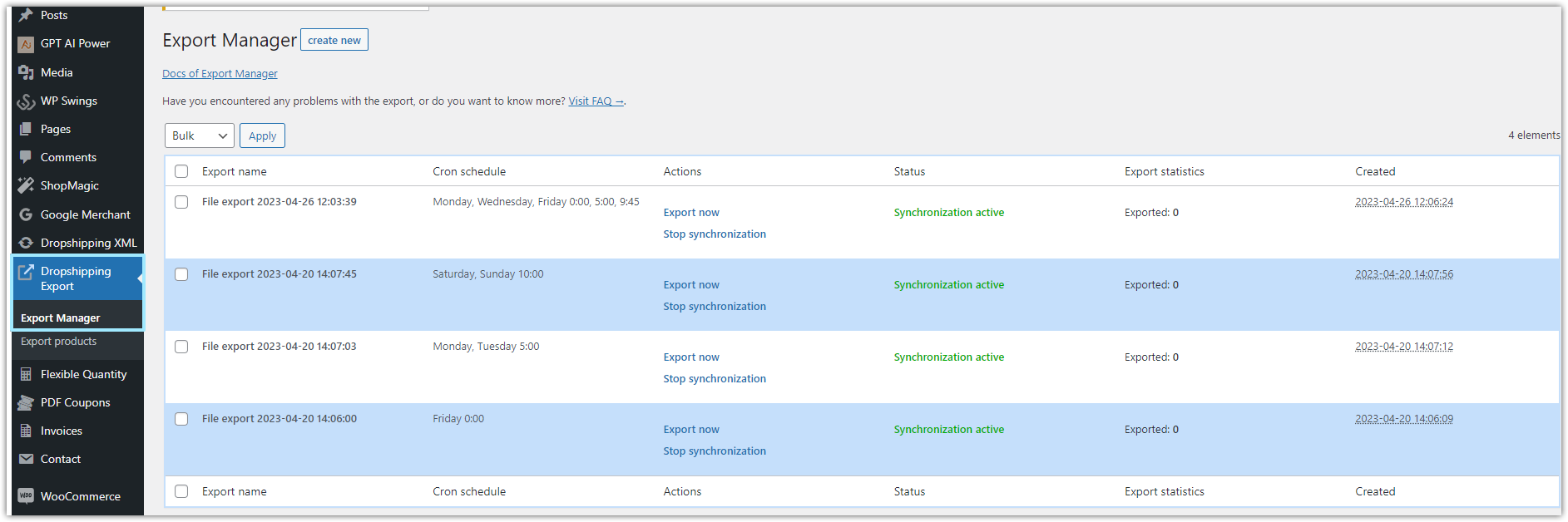This screenshot has width=1568, height=522.
Task: Click the Dropshipping XML sync icon
Action: [26, 243]
